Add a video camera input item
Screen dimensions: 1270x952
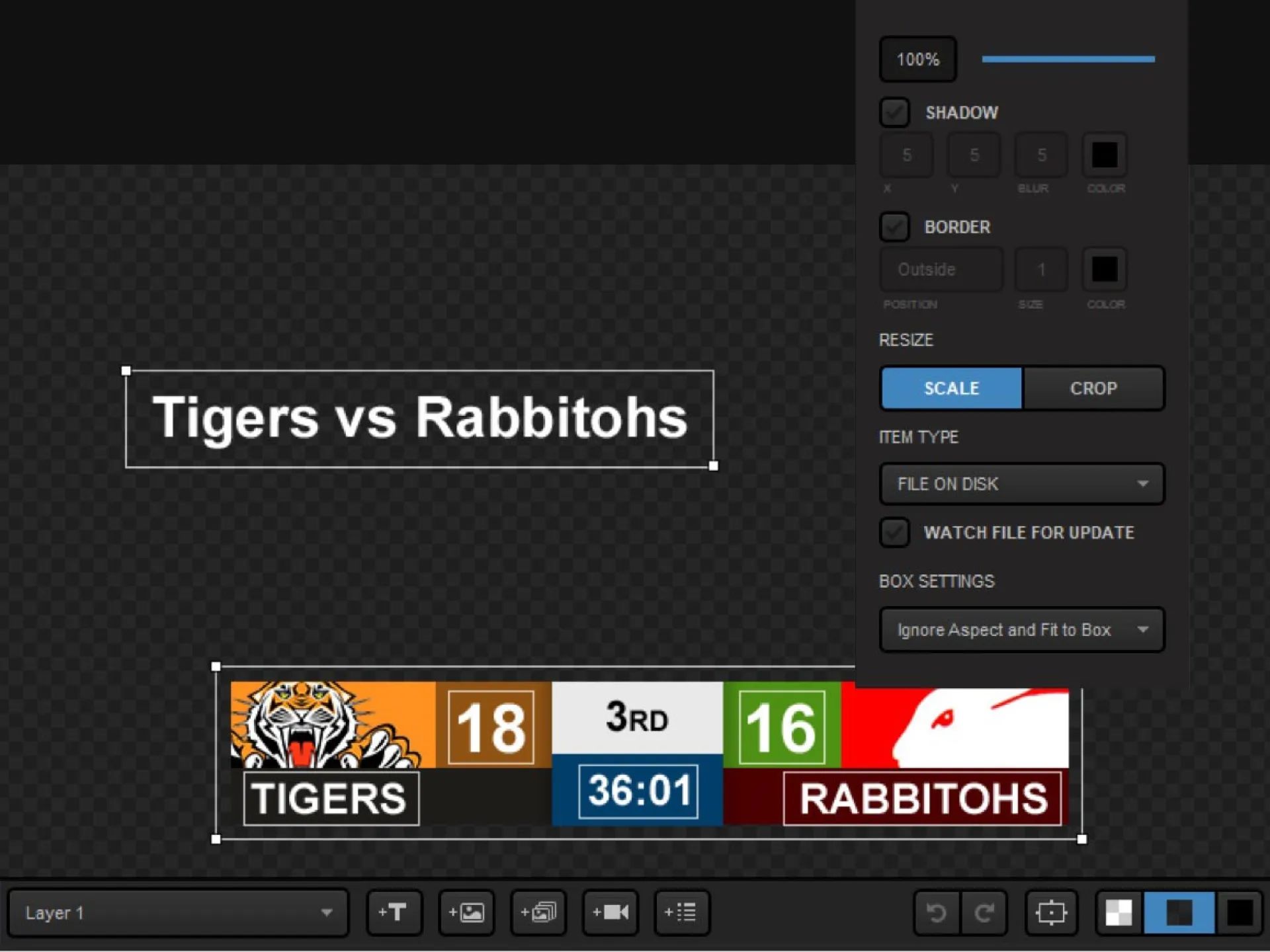pos(610,912)
